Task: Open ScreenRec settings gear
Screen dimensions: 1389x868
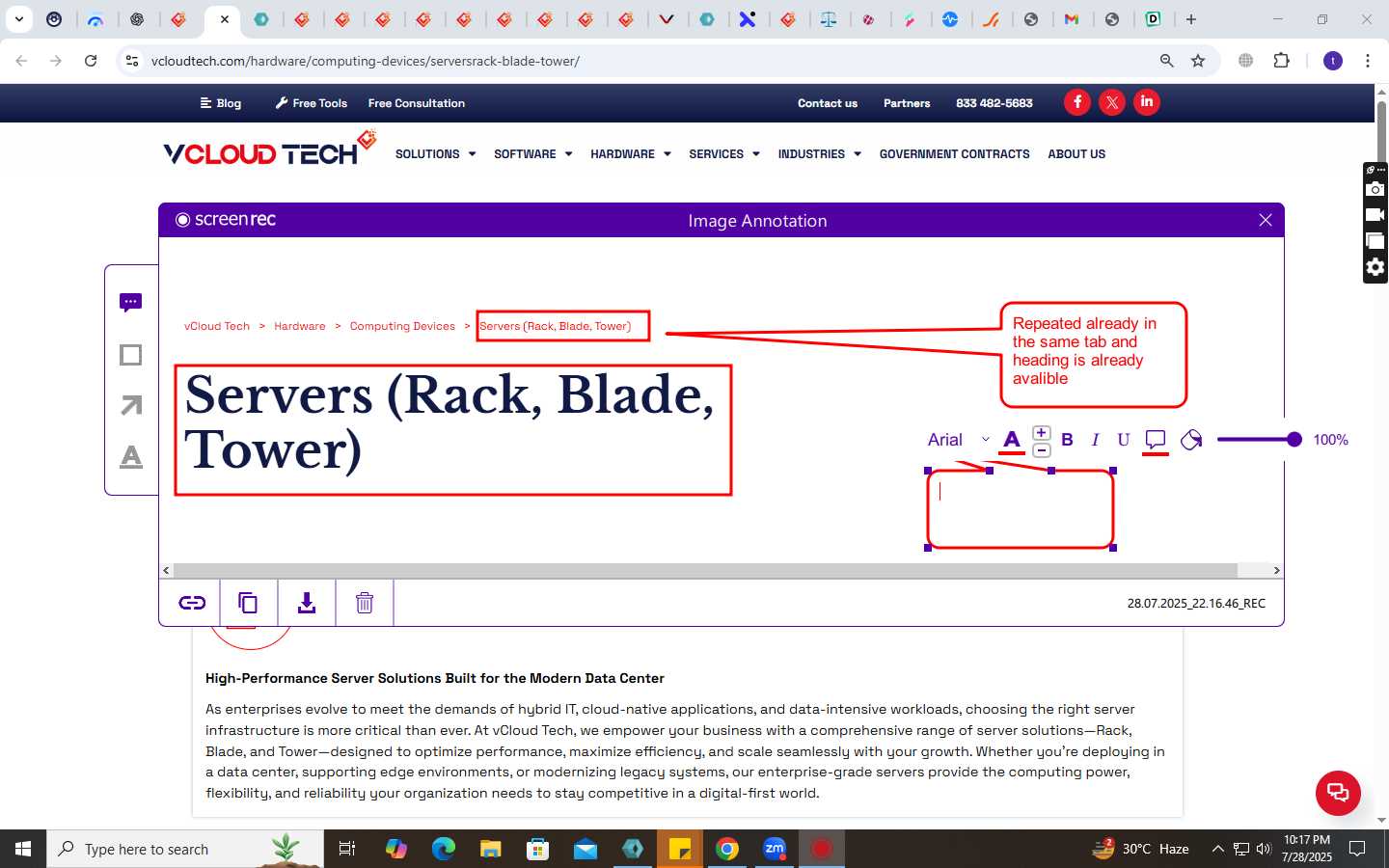Action: pos(1375,267)
